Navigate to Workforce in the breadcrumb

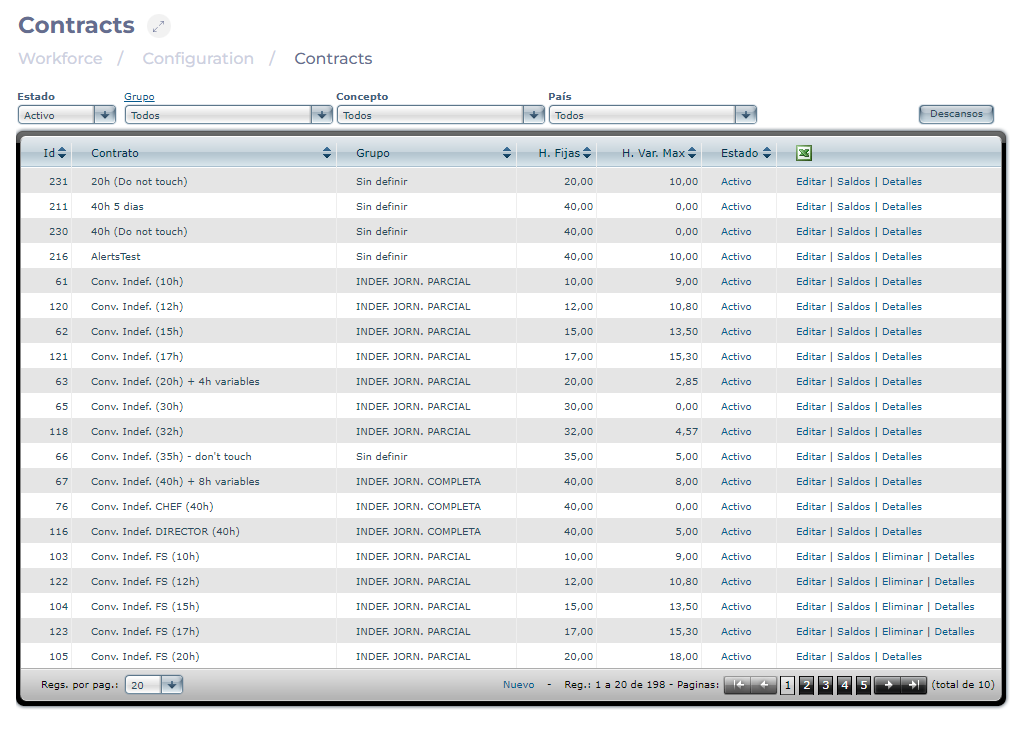click(60, 59)
